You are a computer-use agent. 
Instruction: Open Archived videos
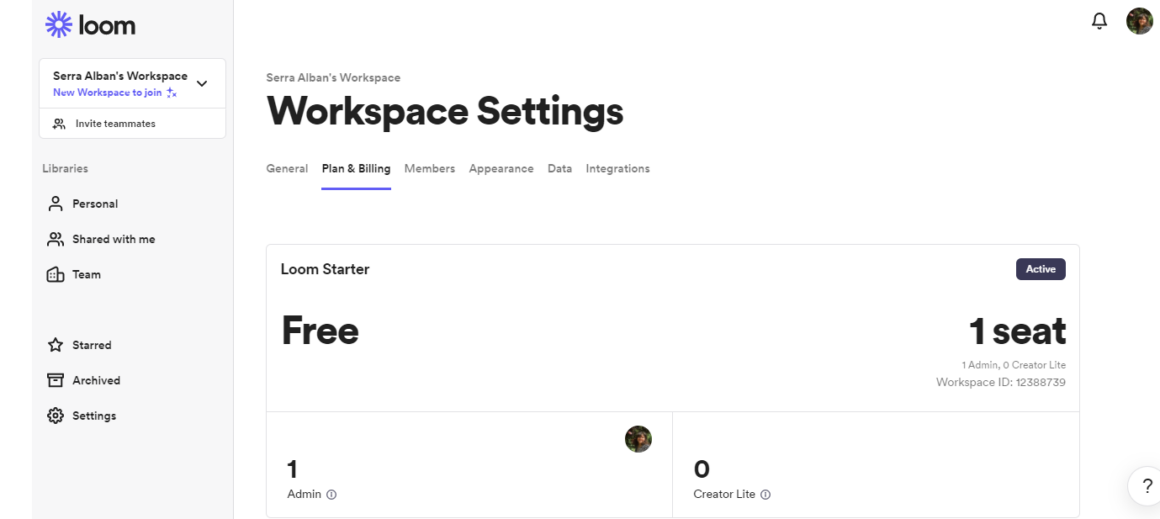(96, 380)
